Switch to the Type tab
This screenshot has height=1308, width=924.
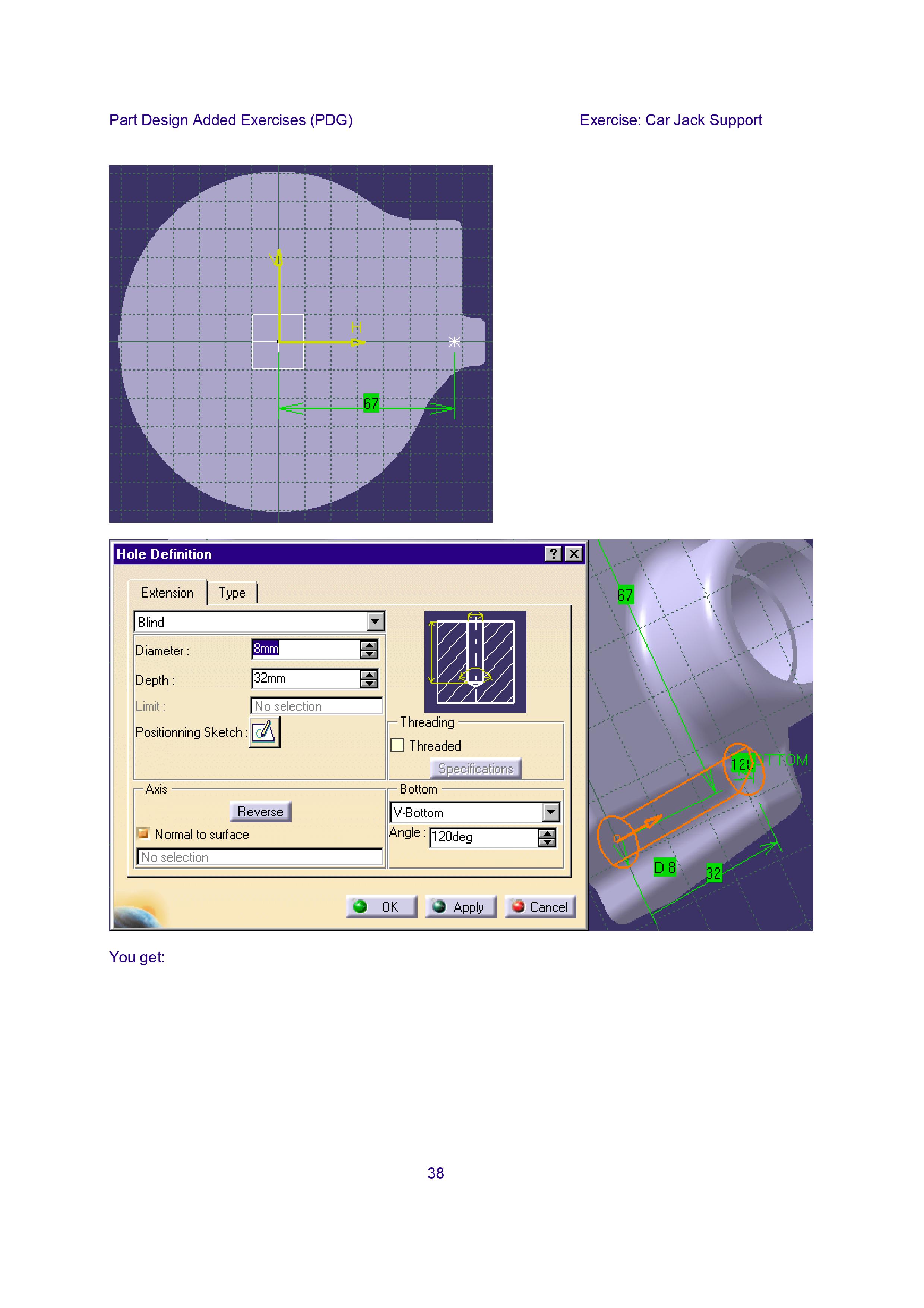[x=232, y=593]
